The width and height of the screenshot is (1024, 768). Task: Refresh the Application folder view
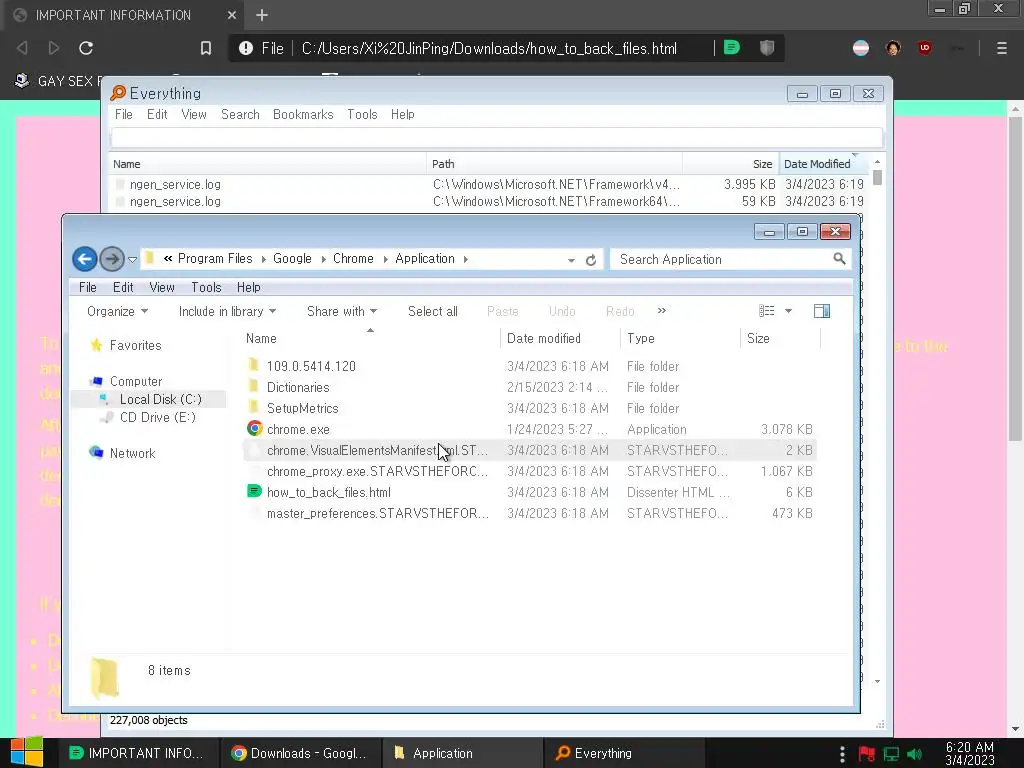click(x=591, y=260)
